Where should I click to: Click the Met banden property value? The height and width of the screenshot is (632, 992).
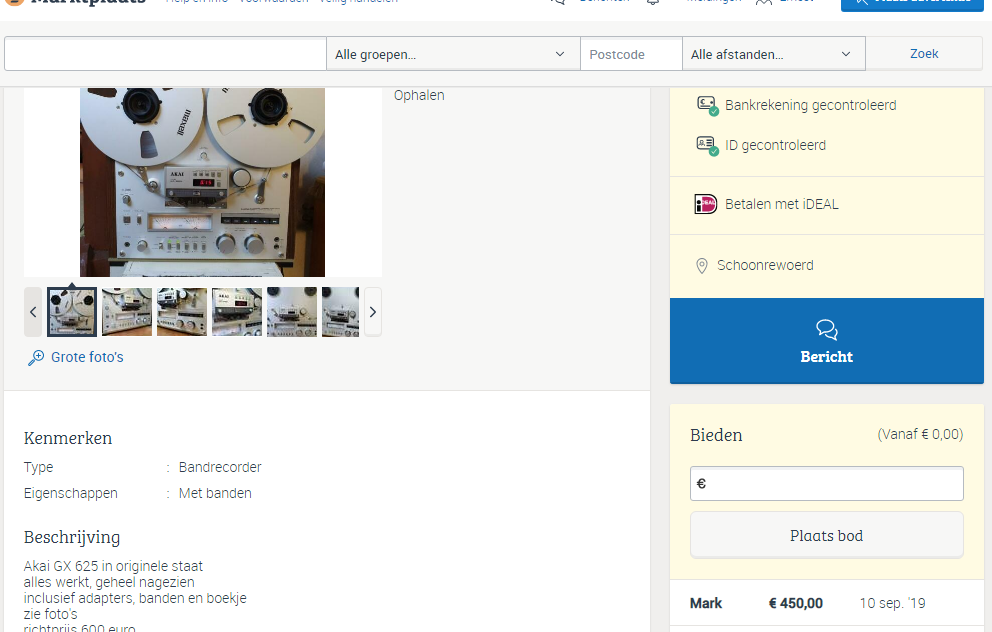pos(215,493)
